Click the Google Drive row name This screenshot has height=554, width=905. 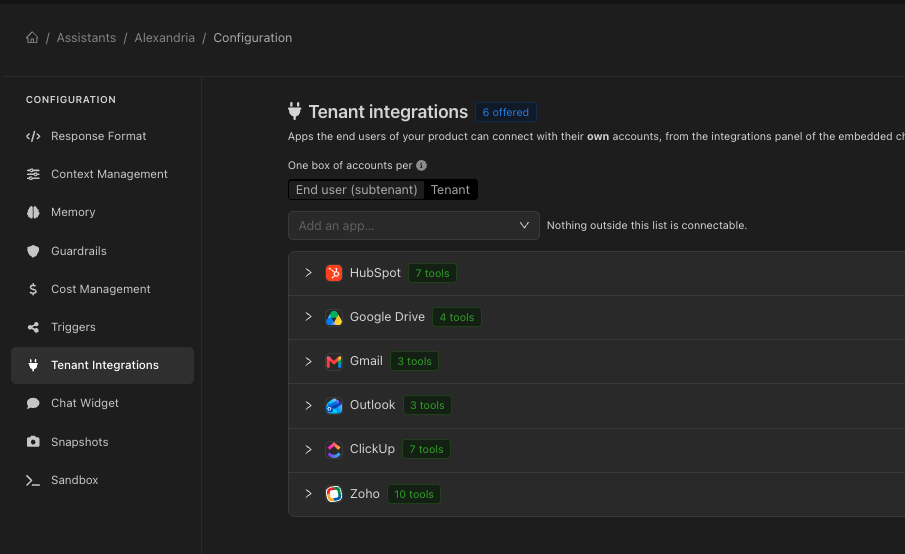pos(387,317)
